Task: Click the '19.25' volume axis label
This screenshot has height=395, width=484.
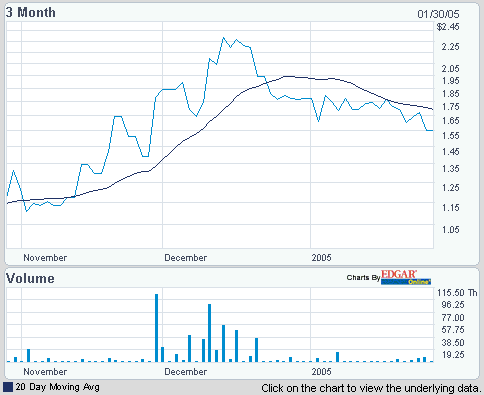Action: tap(453, 355)
